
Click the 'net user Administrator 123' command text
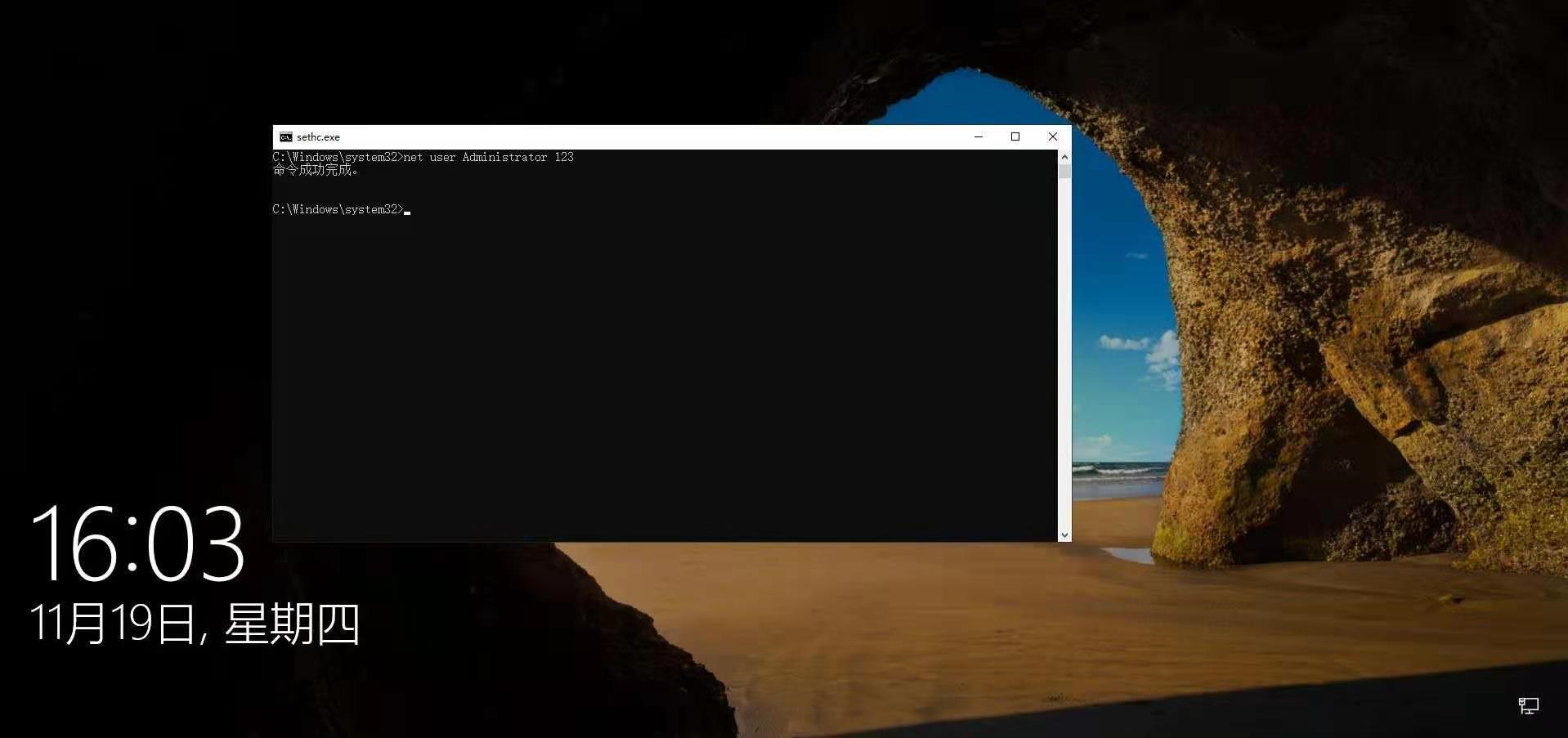click(x=489, y=157)
